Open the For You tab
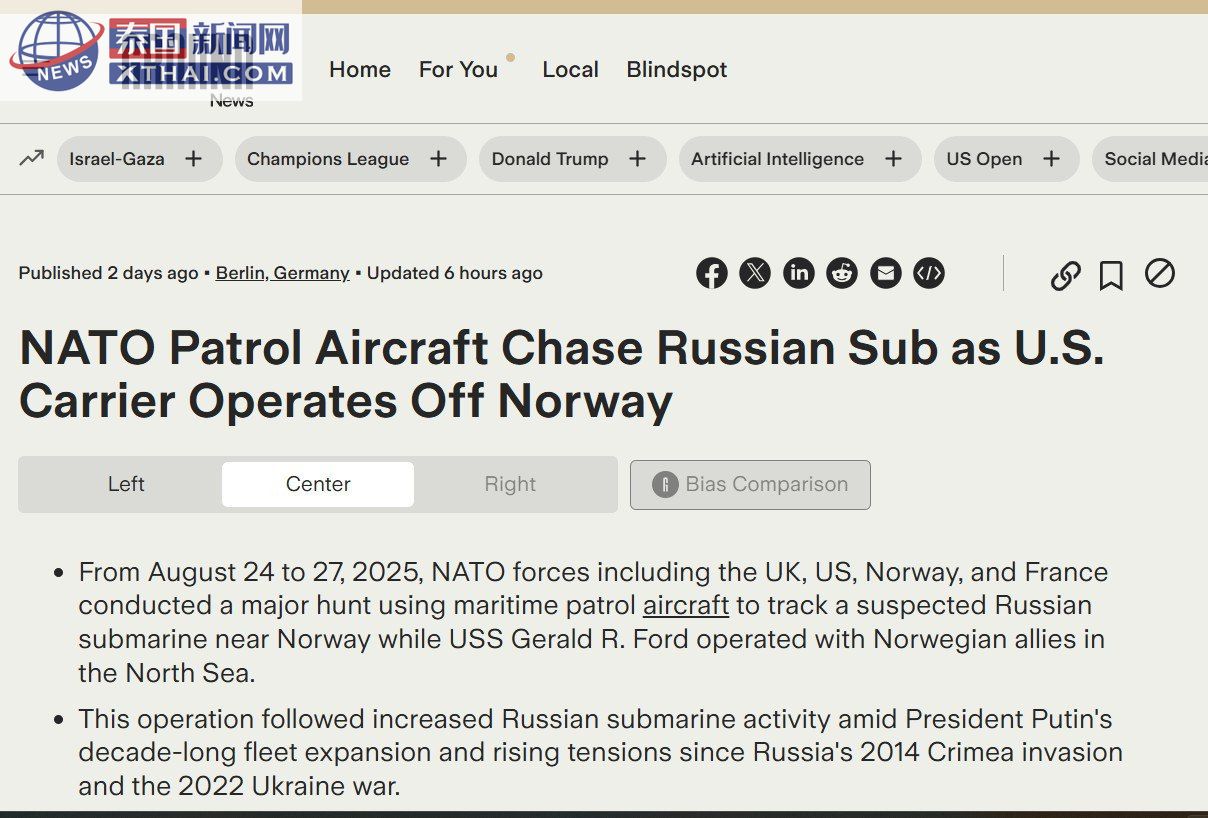The image size is (1208, 818). (458, 69)
